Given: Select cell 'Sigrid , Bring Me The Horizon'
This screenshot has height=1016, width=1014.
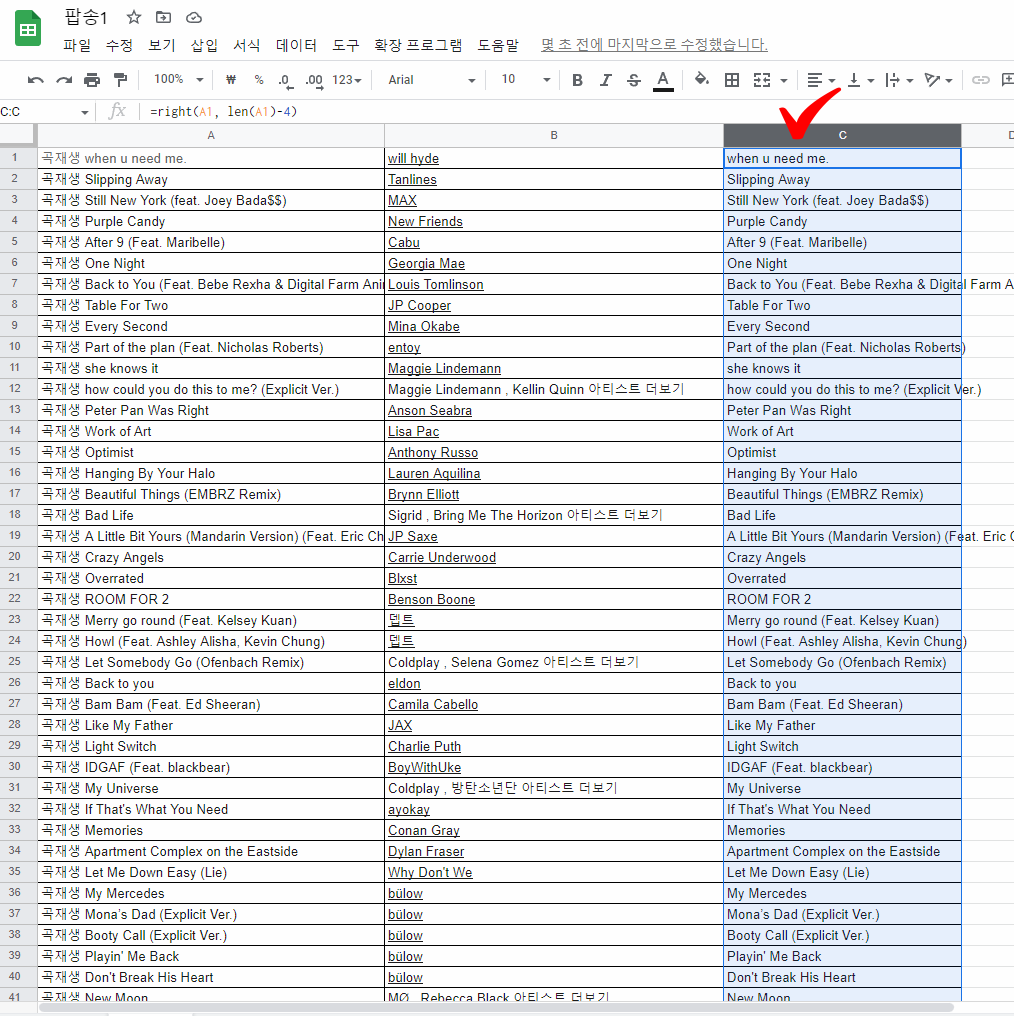Looking at the screenshot, I should pos(554,516).
